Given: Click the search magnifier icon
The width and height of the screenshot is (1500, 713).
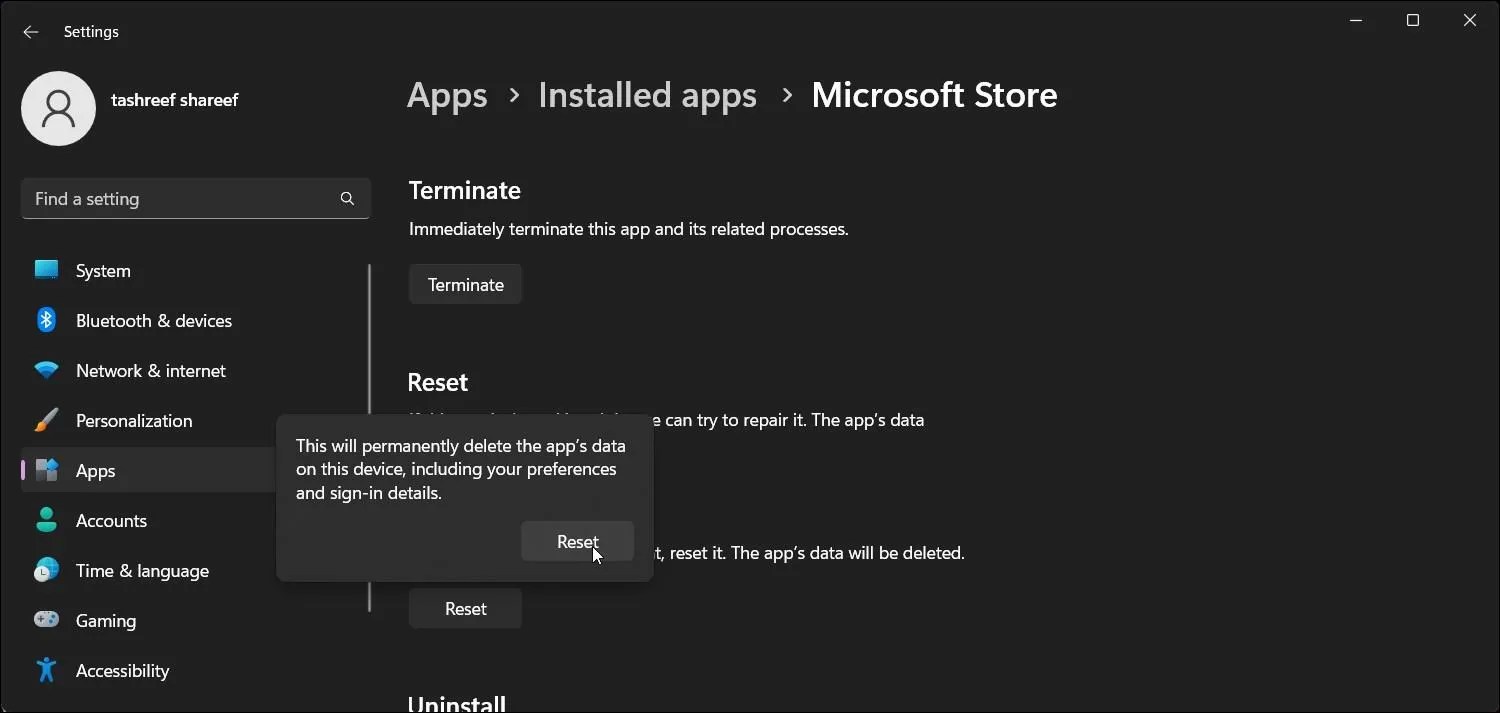Looking at the screenshot, I should [x=346, y=198].
